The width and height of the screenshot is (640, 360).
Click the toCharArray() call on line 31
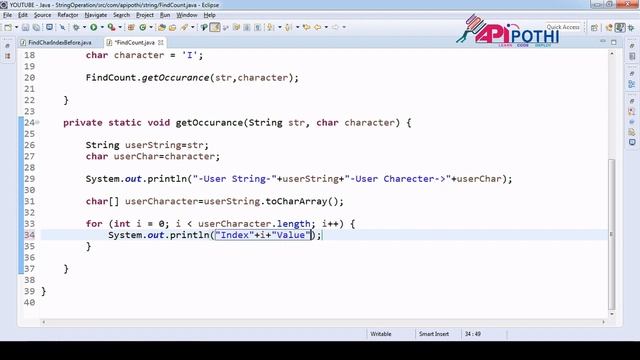(302, 201)
